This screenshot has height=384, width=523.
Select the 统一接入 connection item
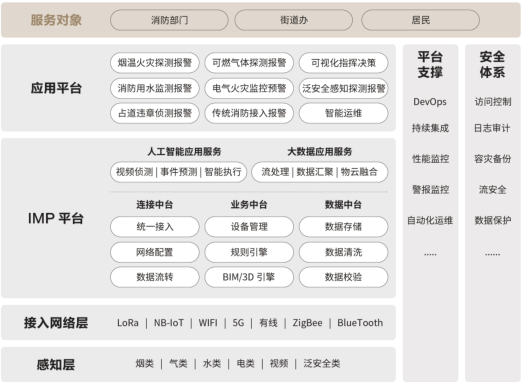click(154, 227)
